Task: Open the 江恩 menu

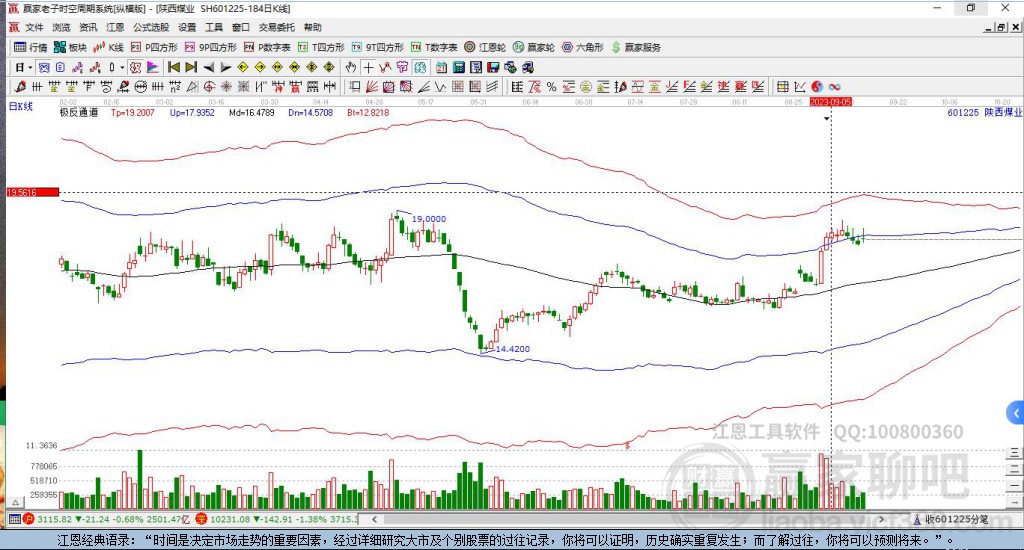Action: tap(115, 27)
